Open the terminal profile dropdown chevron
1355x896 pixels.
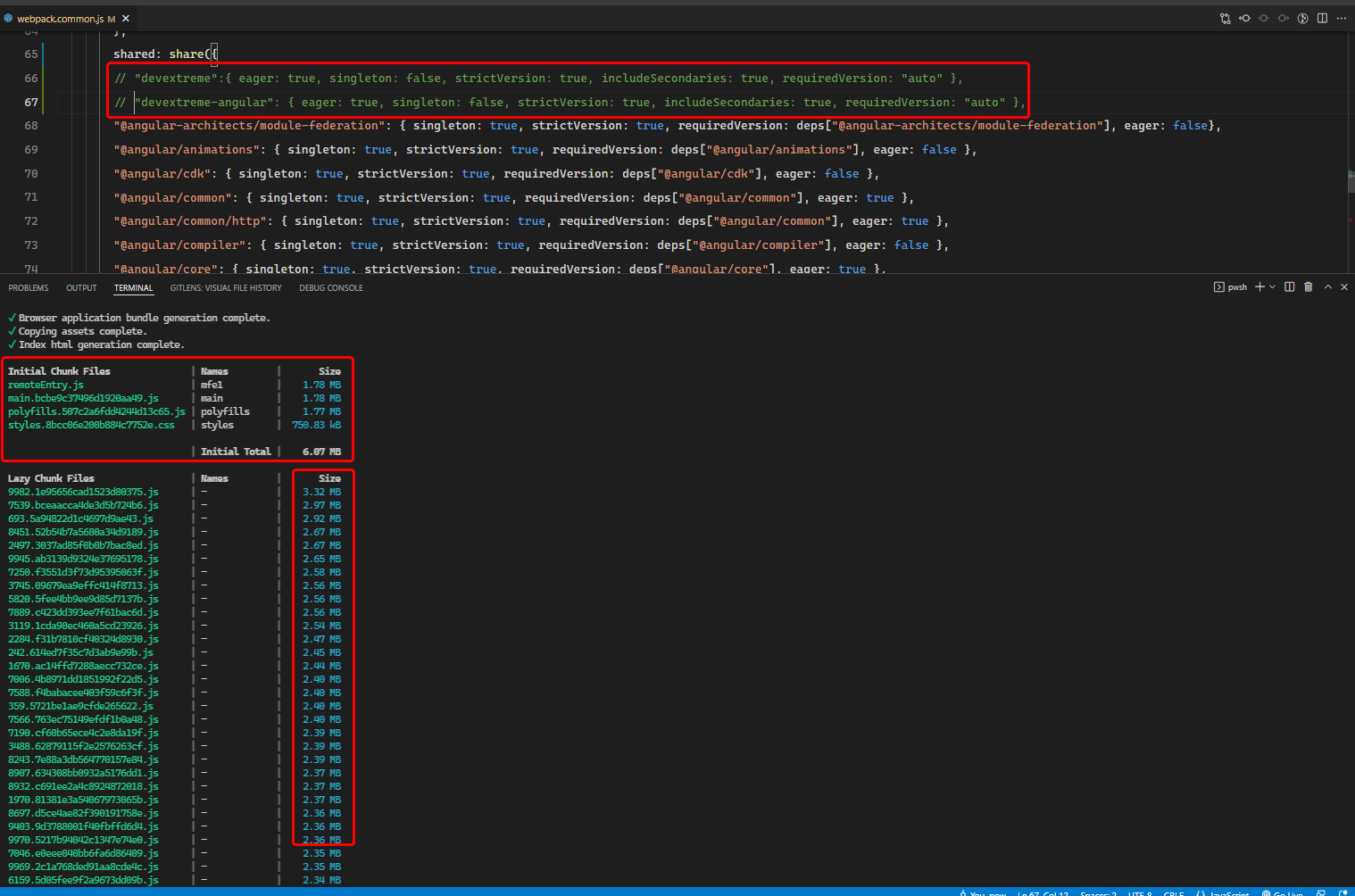1272,286
